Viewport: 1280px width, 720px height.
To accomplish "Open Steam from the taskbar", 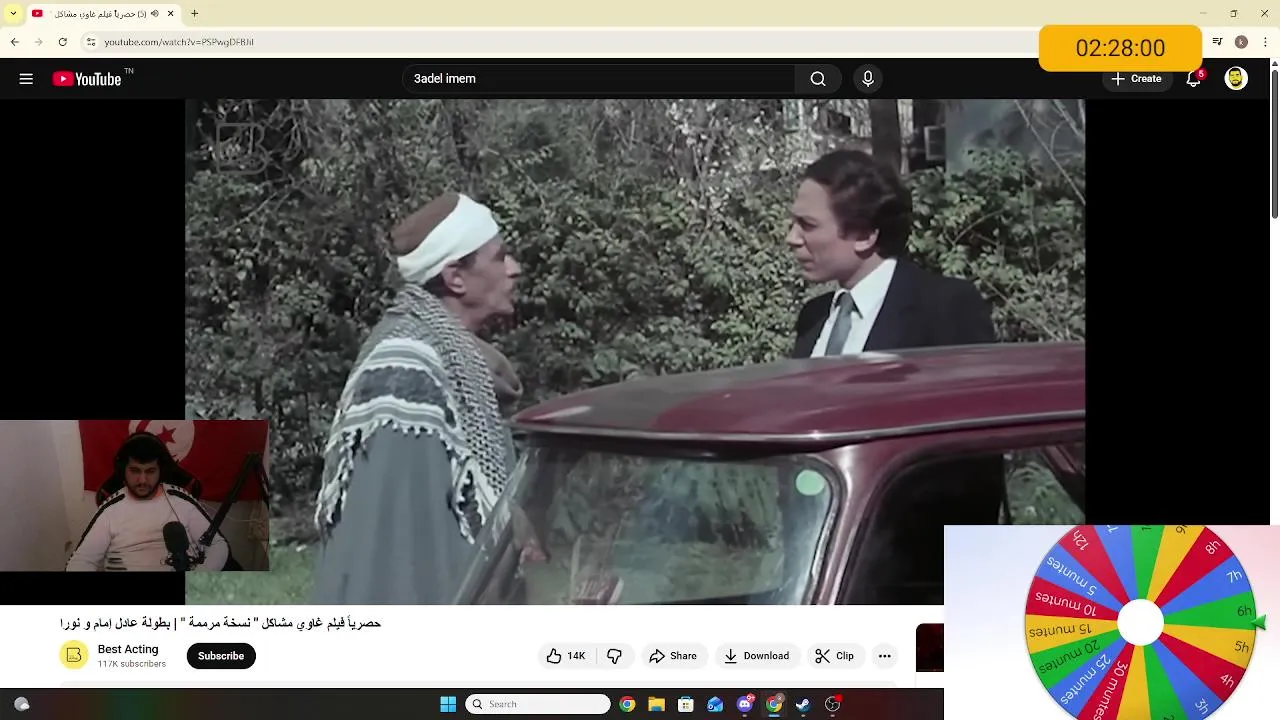I will (803, 704).
